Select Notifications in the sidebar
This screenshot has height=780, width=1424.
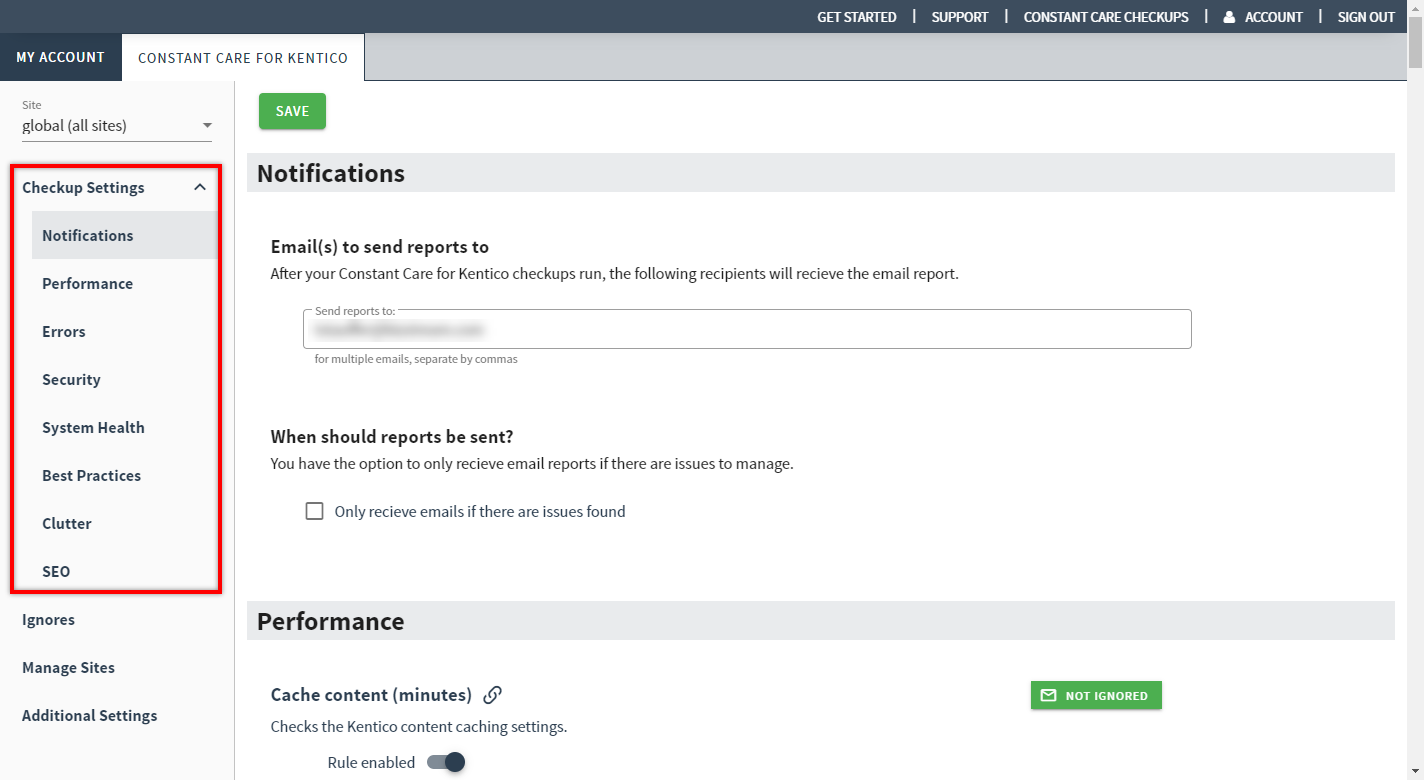124,235
